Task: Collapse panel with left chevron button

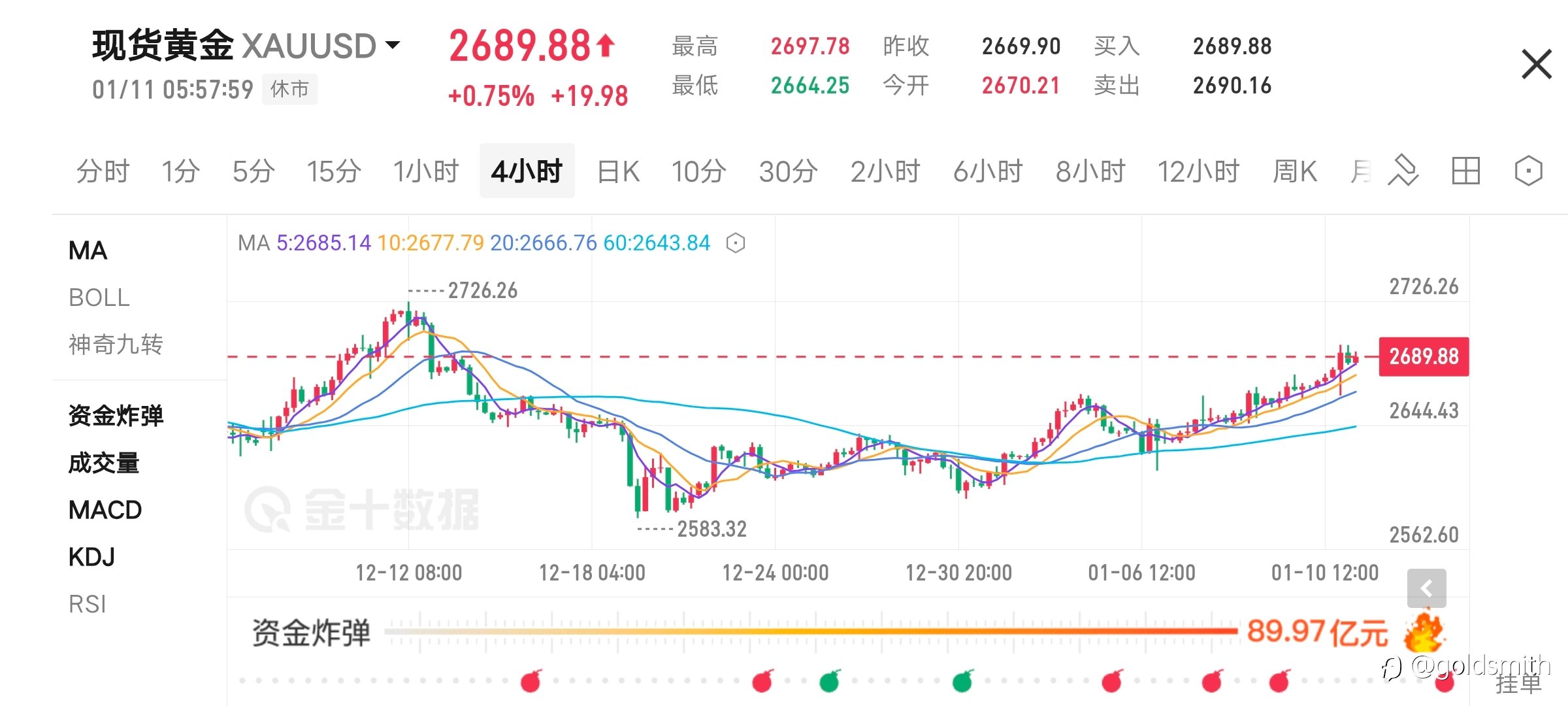Action: pos(1426,588)
